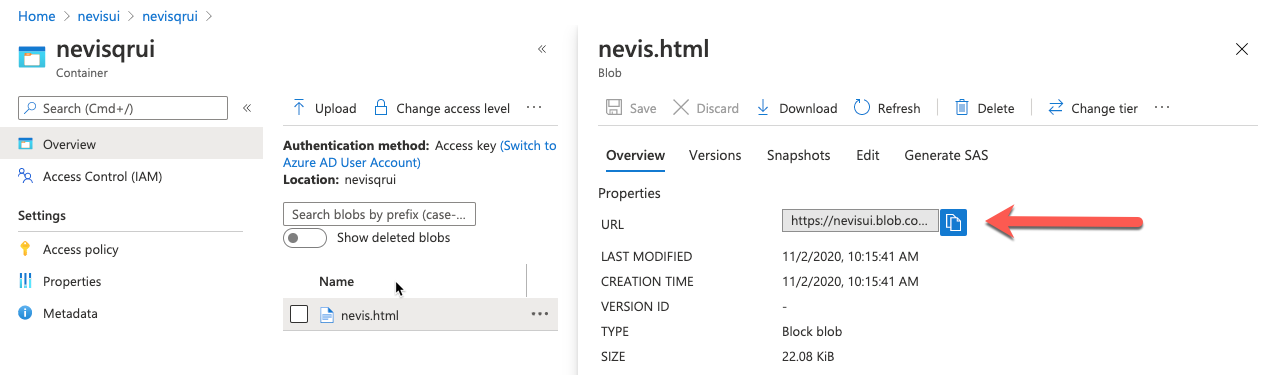Toggle Show deleted blobs switch
Screen dimensions: 1270x375
[305, 238]
